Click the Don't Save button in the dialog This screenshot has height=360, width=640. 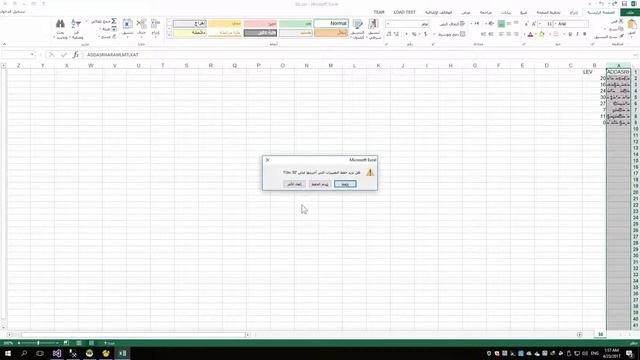coord(320,184)
